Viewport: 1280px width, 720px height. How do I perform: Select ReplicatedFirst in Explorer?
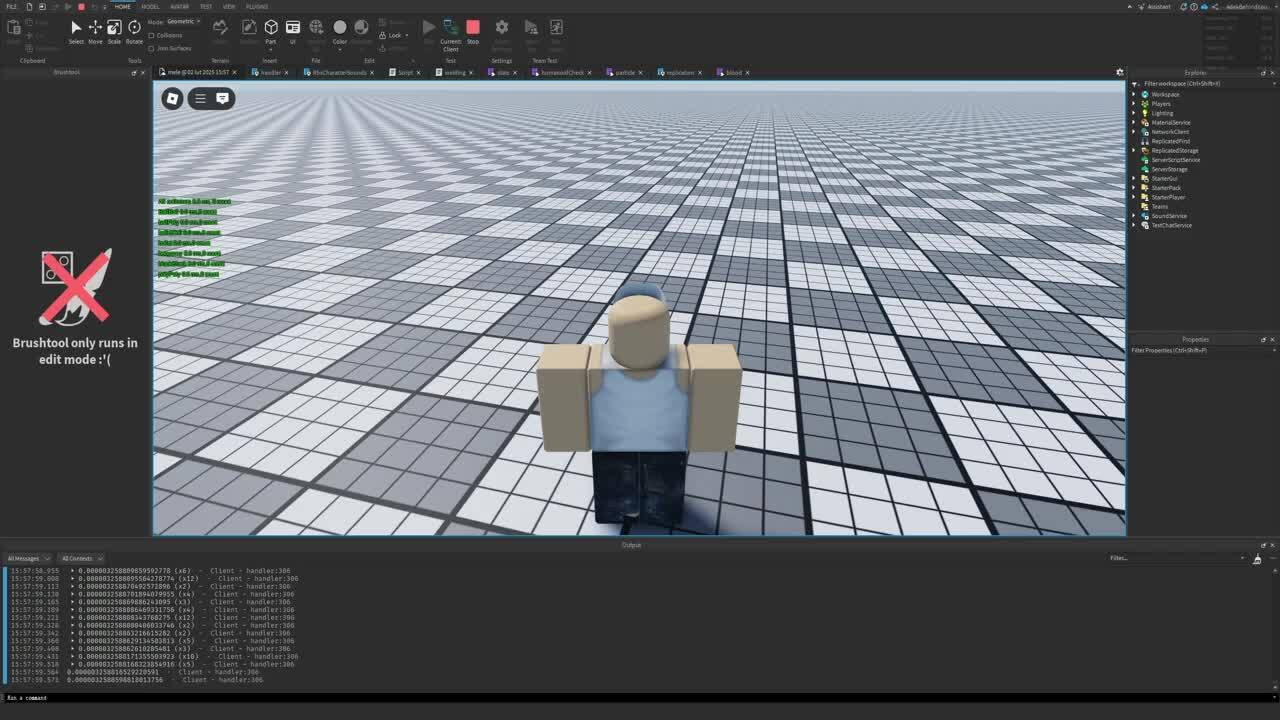point(1170,141)
